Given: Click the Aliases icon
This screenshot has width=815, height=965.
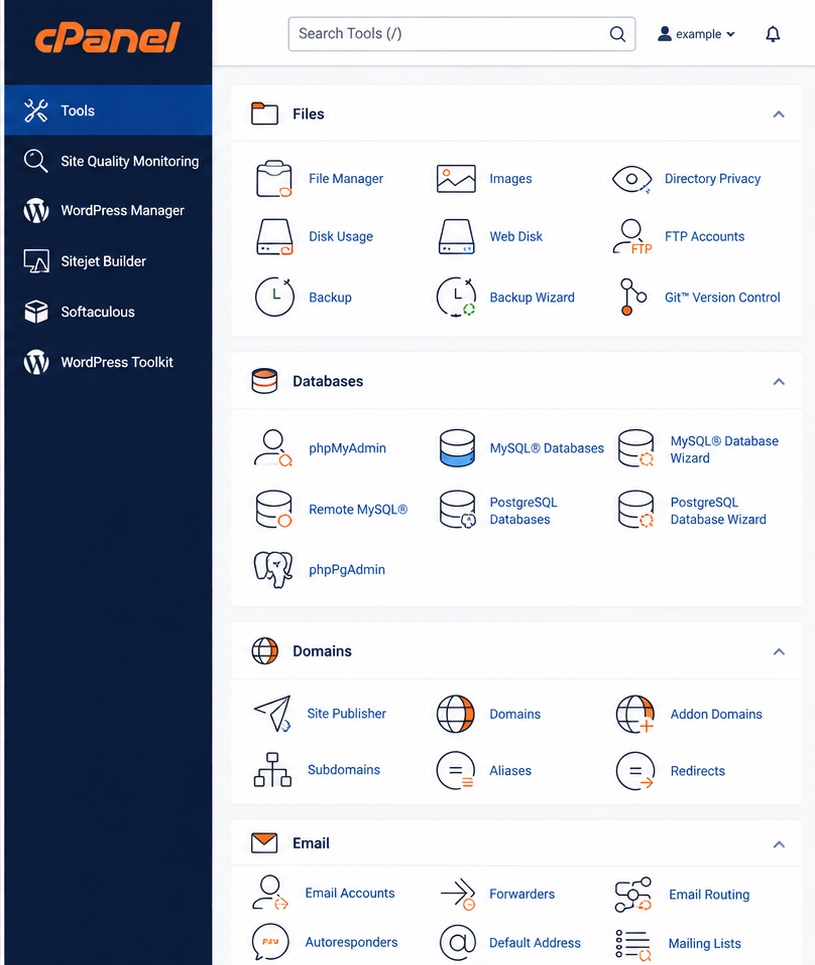Looking at the screenshot, I should pyautogui.click(x=456, y=770).
